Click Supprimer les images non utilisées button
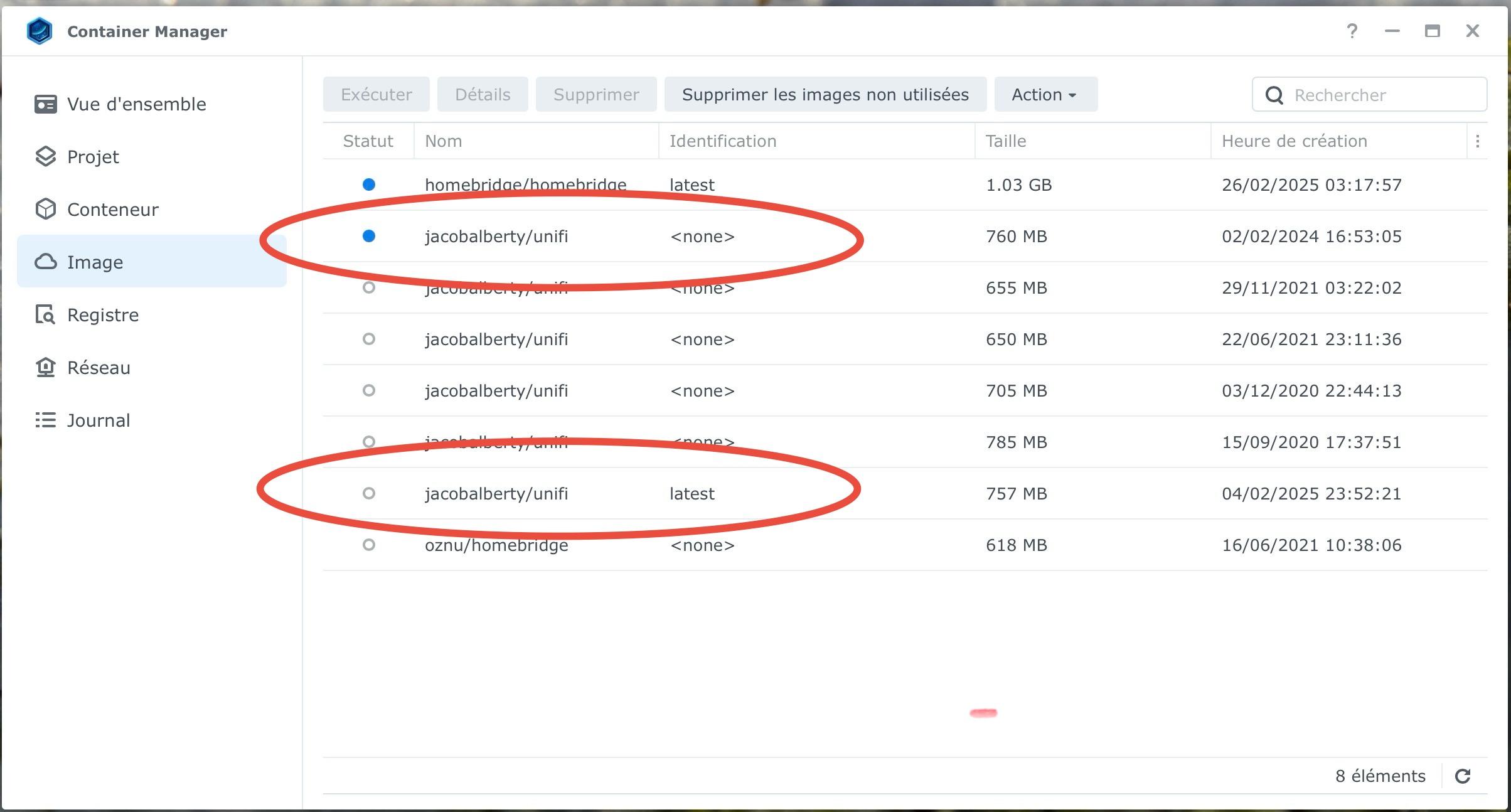 click(x=825, y=95)
